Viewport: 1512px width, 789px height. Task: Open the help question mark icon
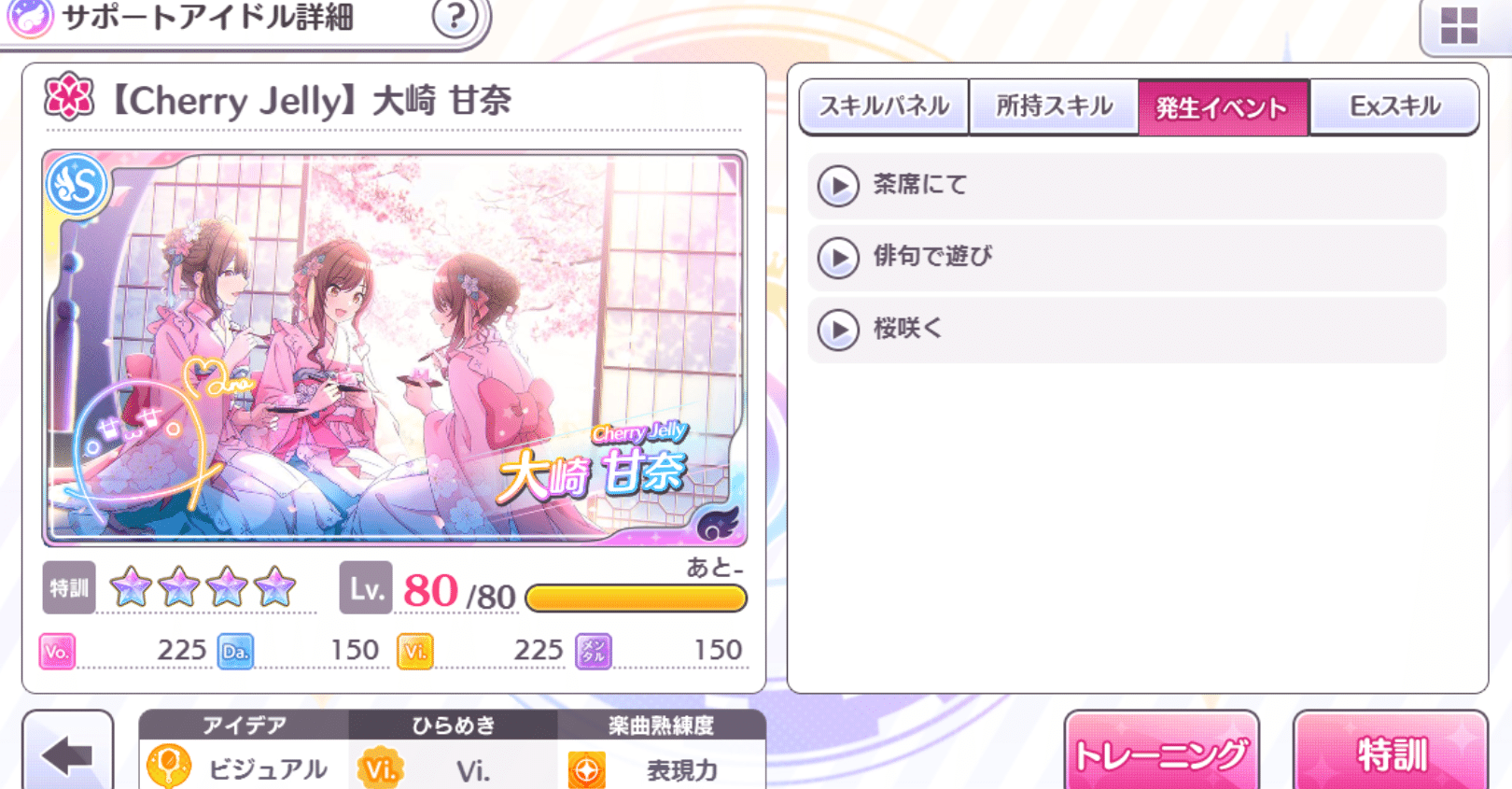click(x=455, y=17)
